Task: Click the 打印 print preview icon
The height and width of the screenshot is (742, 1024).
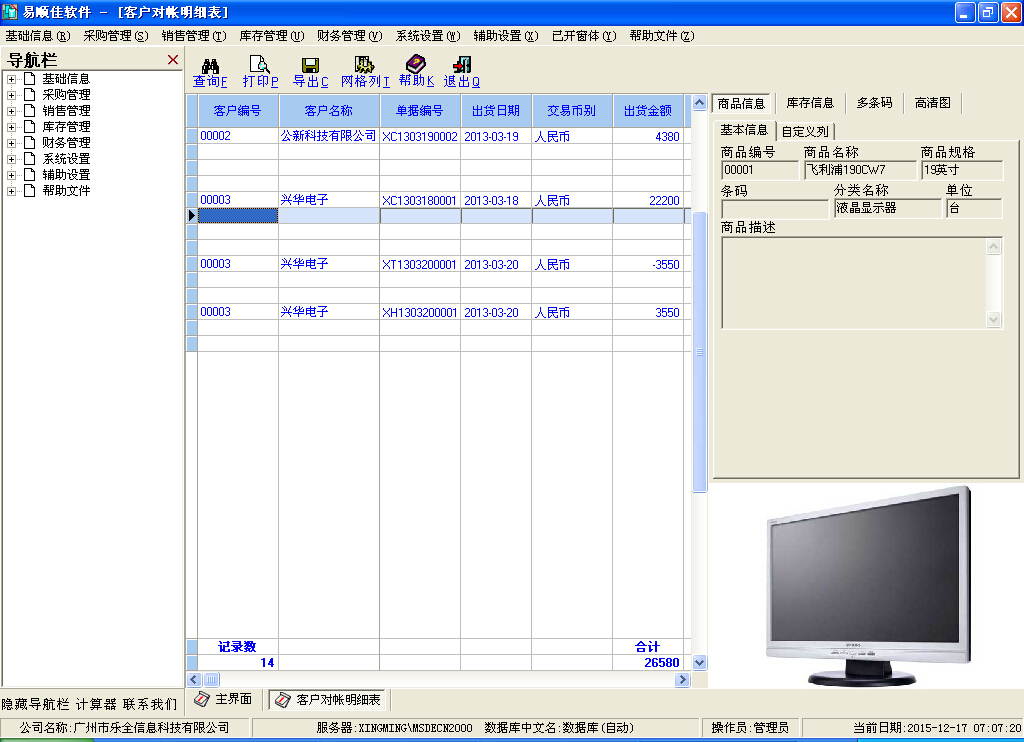Action: pos(260,65)
